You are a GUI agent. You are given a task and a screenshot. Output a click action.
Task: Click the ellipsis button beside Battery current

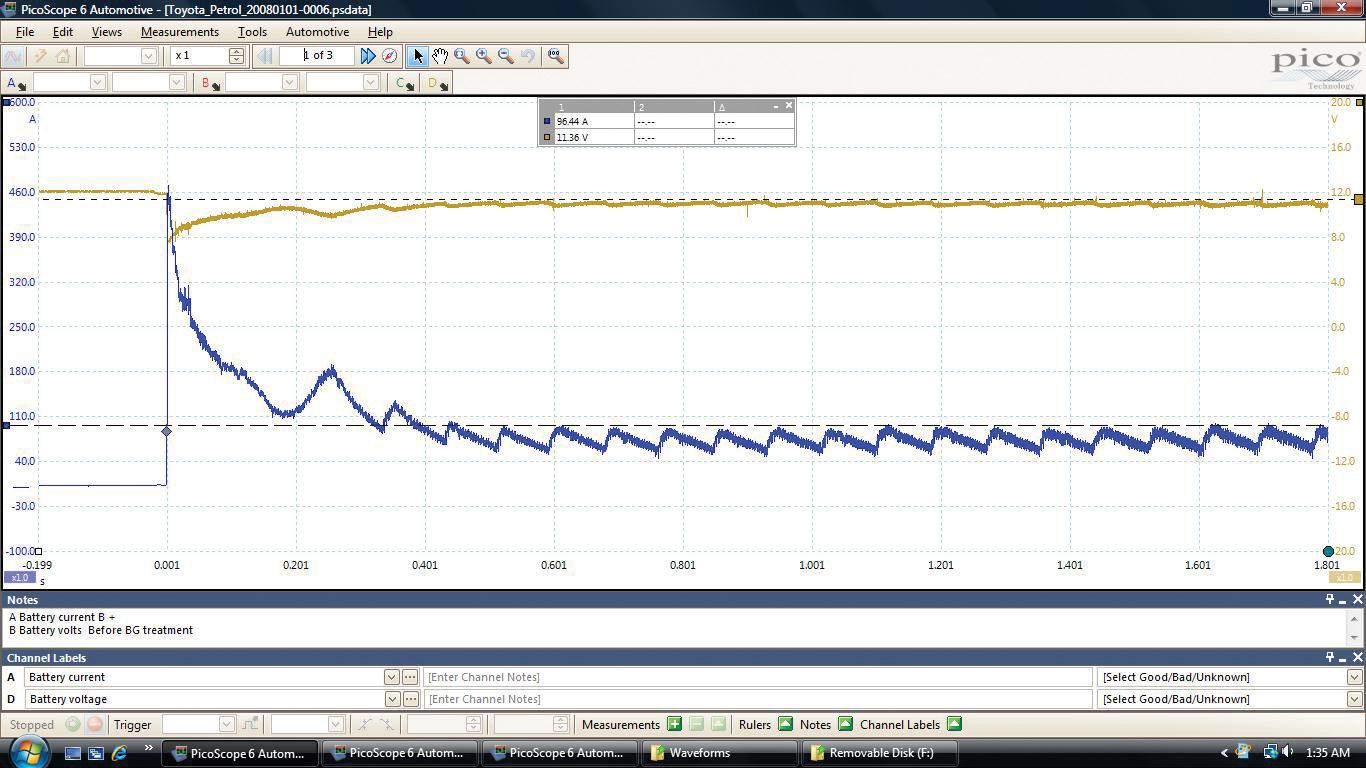410,677
